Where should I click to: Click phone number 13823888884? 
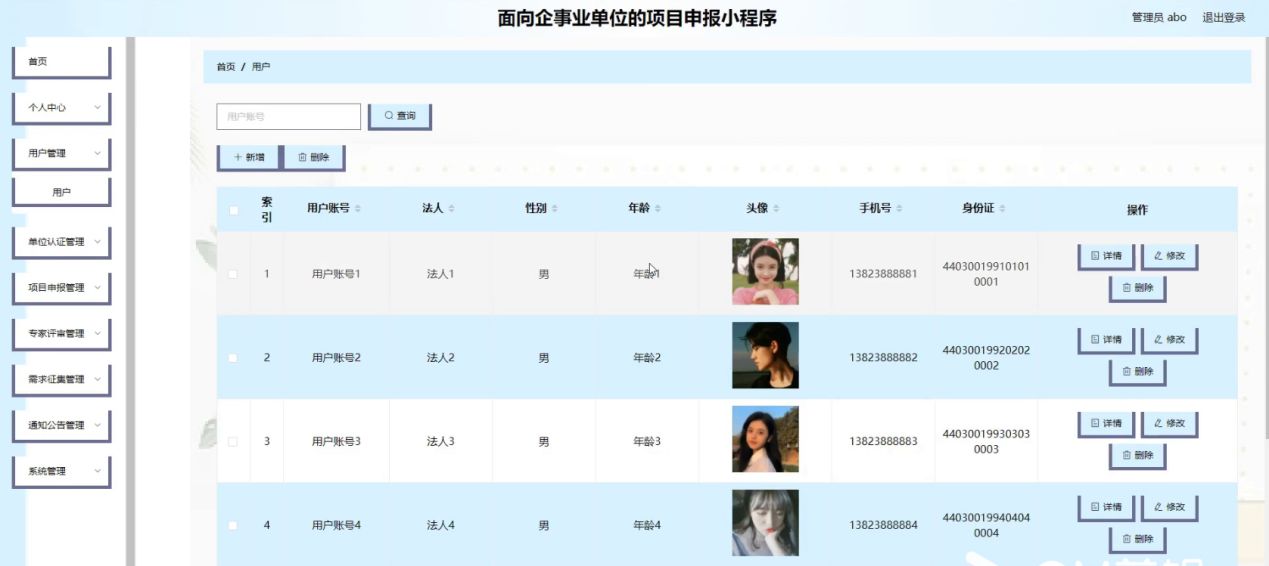[x=883, y=526]
